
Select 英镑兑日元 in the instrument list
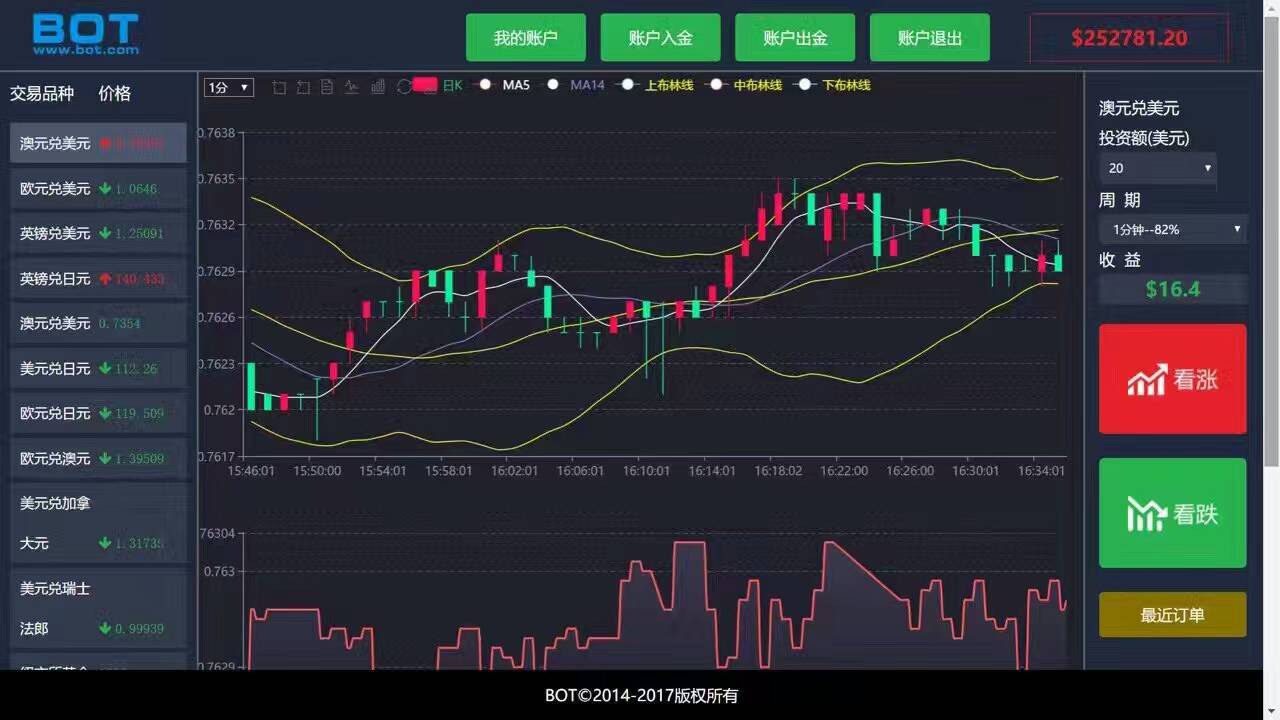97,278
